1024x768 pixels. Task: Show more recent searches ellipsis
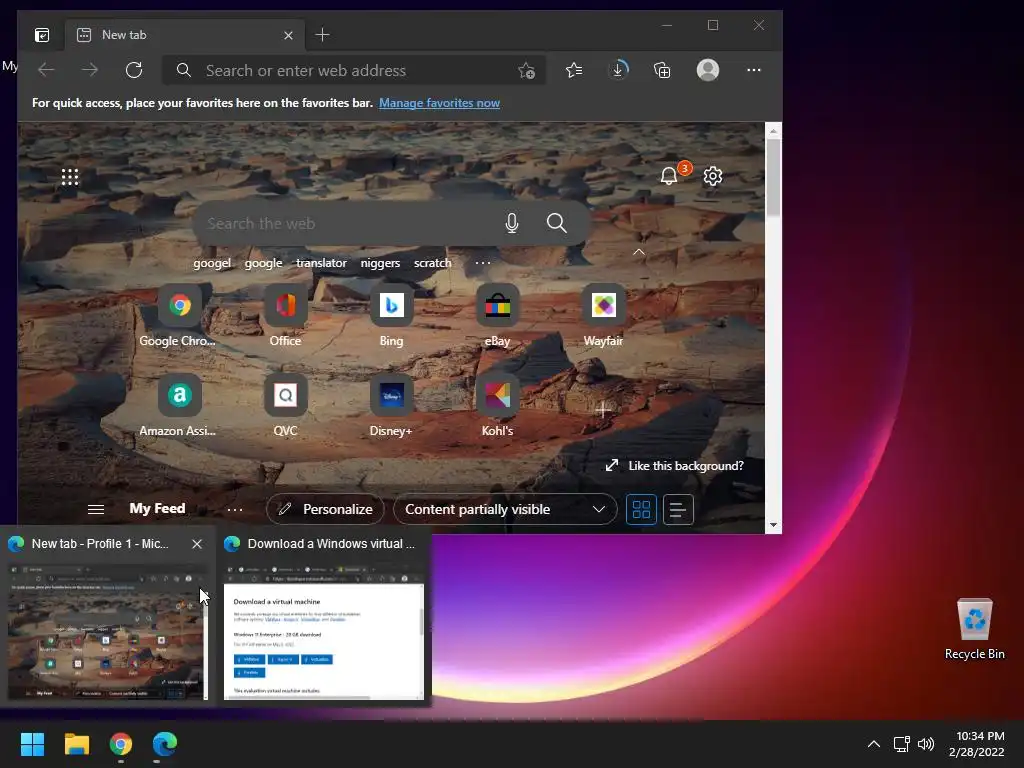[x=483, y=263]
